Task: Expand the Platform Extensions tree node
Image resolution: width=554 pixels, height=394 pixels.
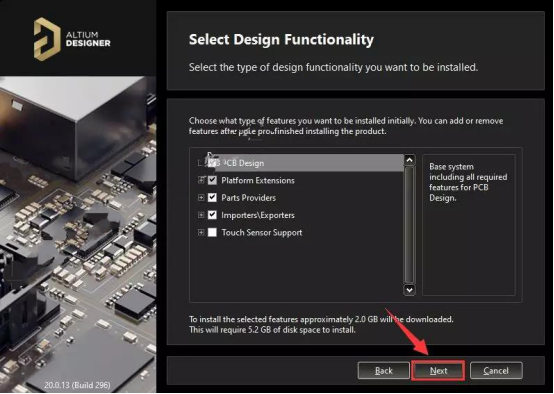Action: (x=201, y=180)
